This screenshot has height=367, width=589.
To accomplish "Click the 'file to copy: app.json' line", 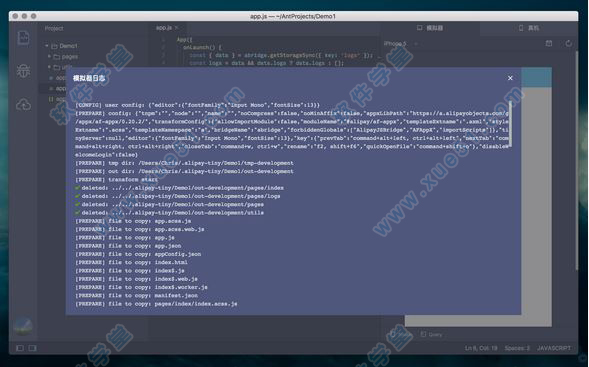I will coord(128,246).
